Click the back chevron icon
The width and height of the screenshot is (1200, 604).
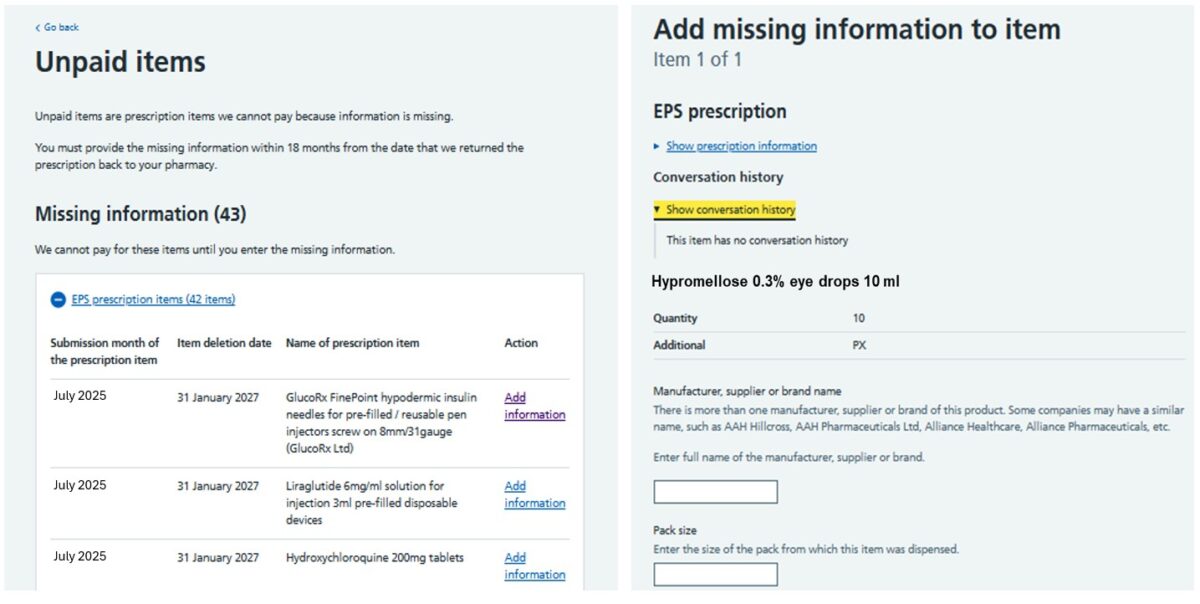pos(38,28)
